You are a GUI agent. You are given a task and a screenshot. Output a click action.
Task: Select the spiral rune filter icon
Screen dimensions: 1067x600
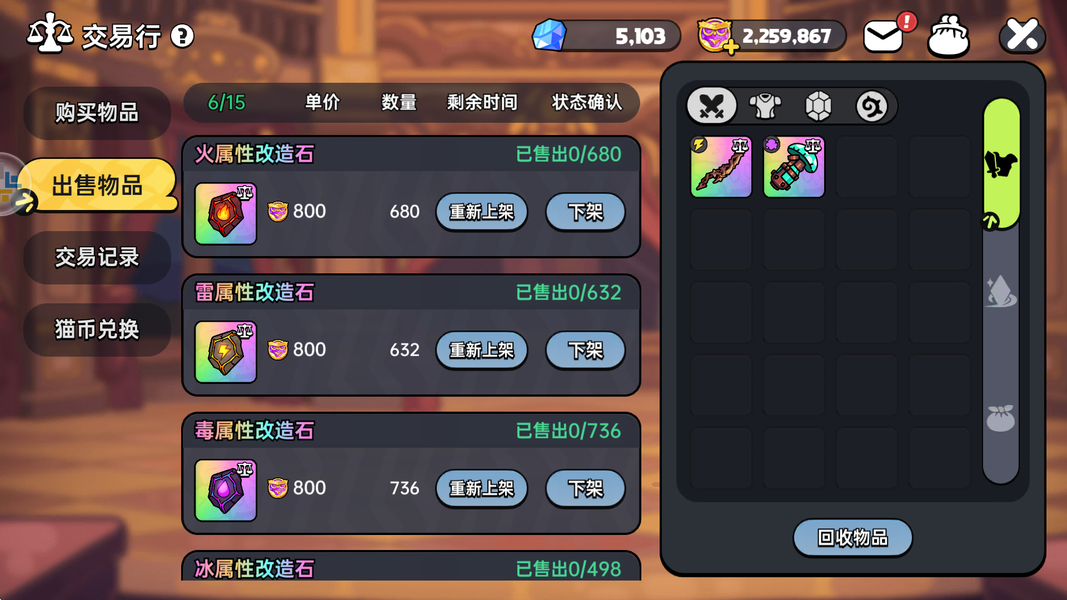coord(871,106)
